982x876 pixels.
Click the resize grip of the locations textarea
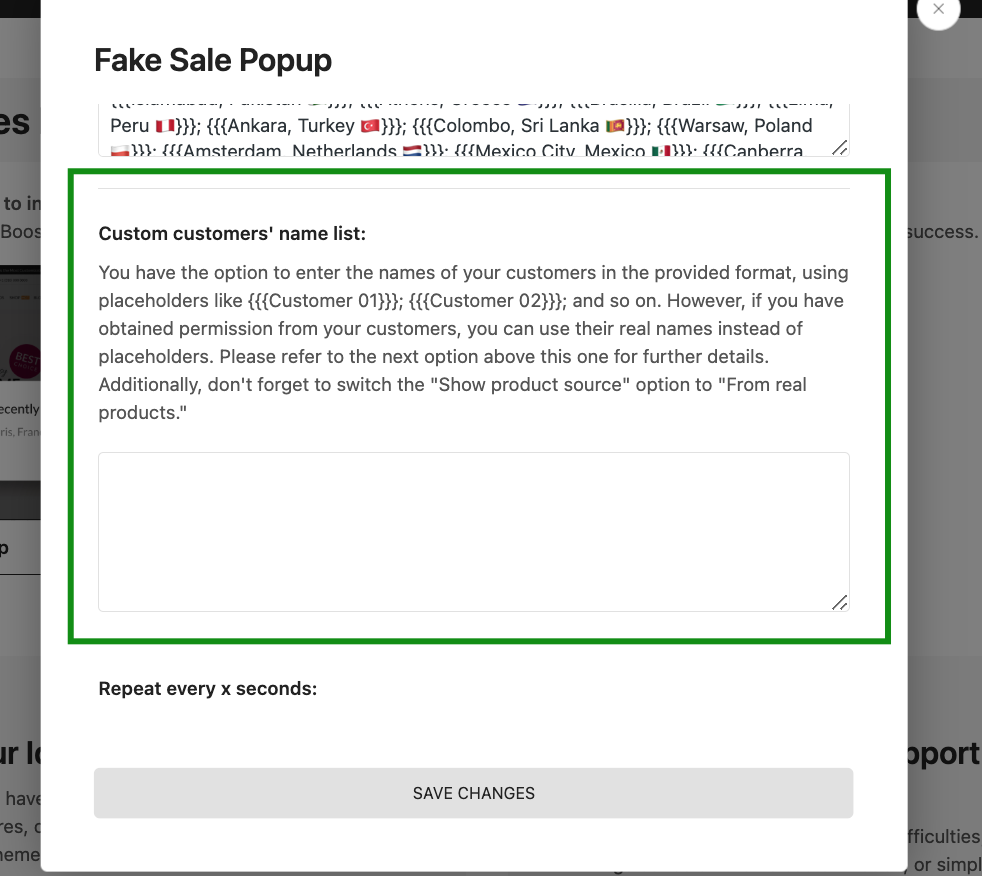(840, 148)
